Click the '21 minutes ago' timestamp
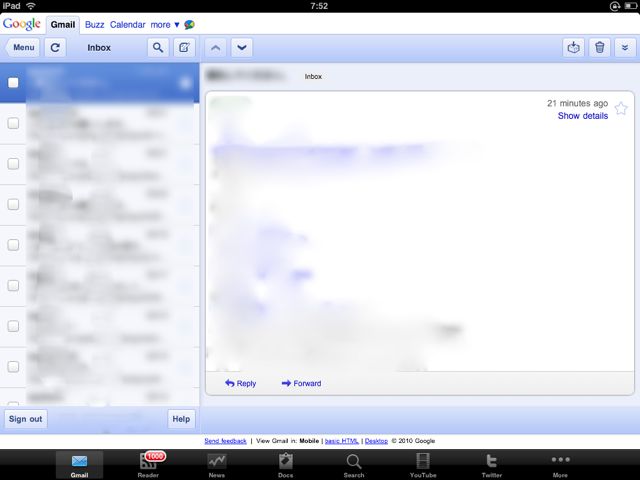This screenshot has height=480, width=640. pyautogui.click(x=578, y=103)
